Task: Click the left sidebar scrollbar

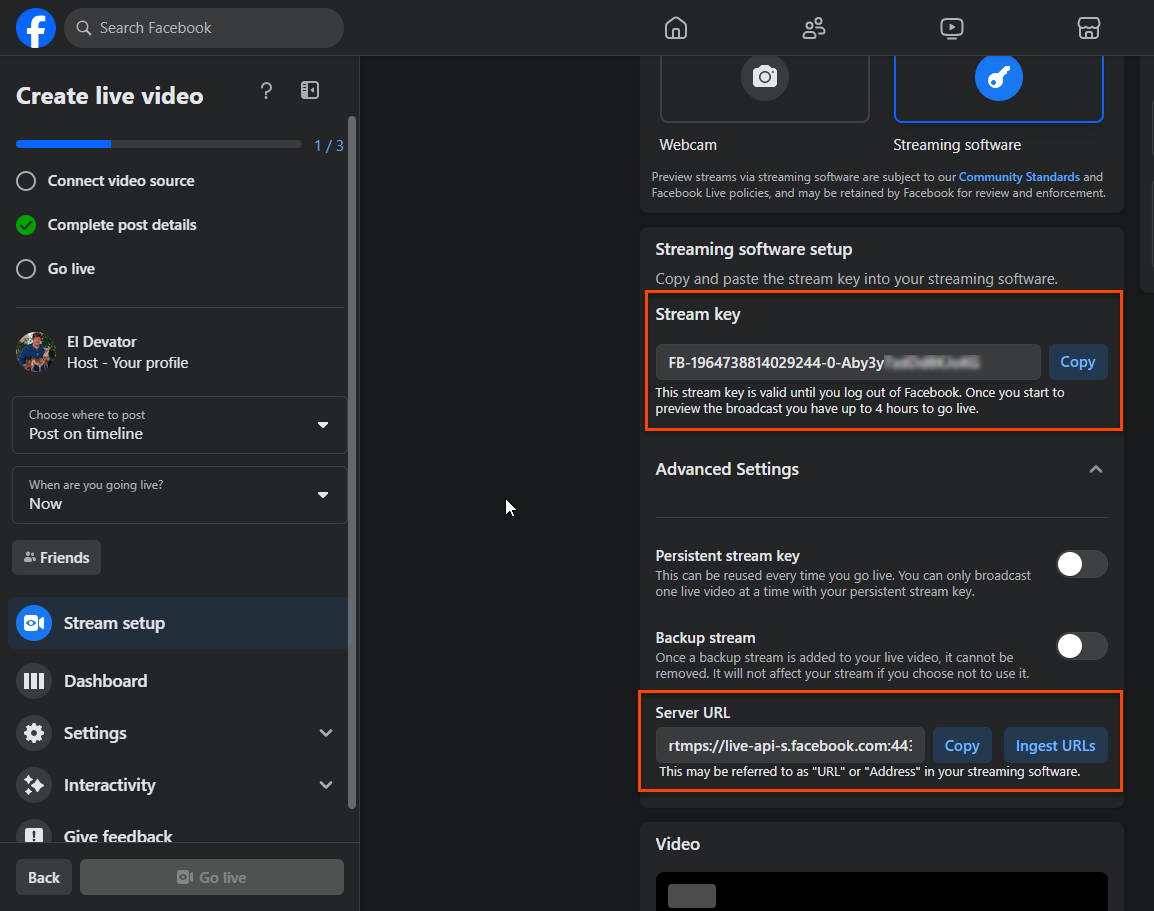Action: click(x=352, y=462)
